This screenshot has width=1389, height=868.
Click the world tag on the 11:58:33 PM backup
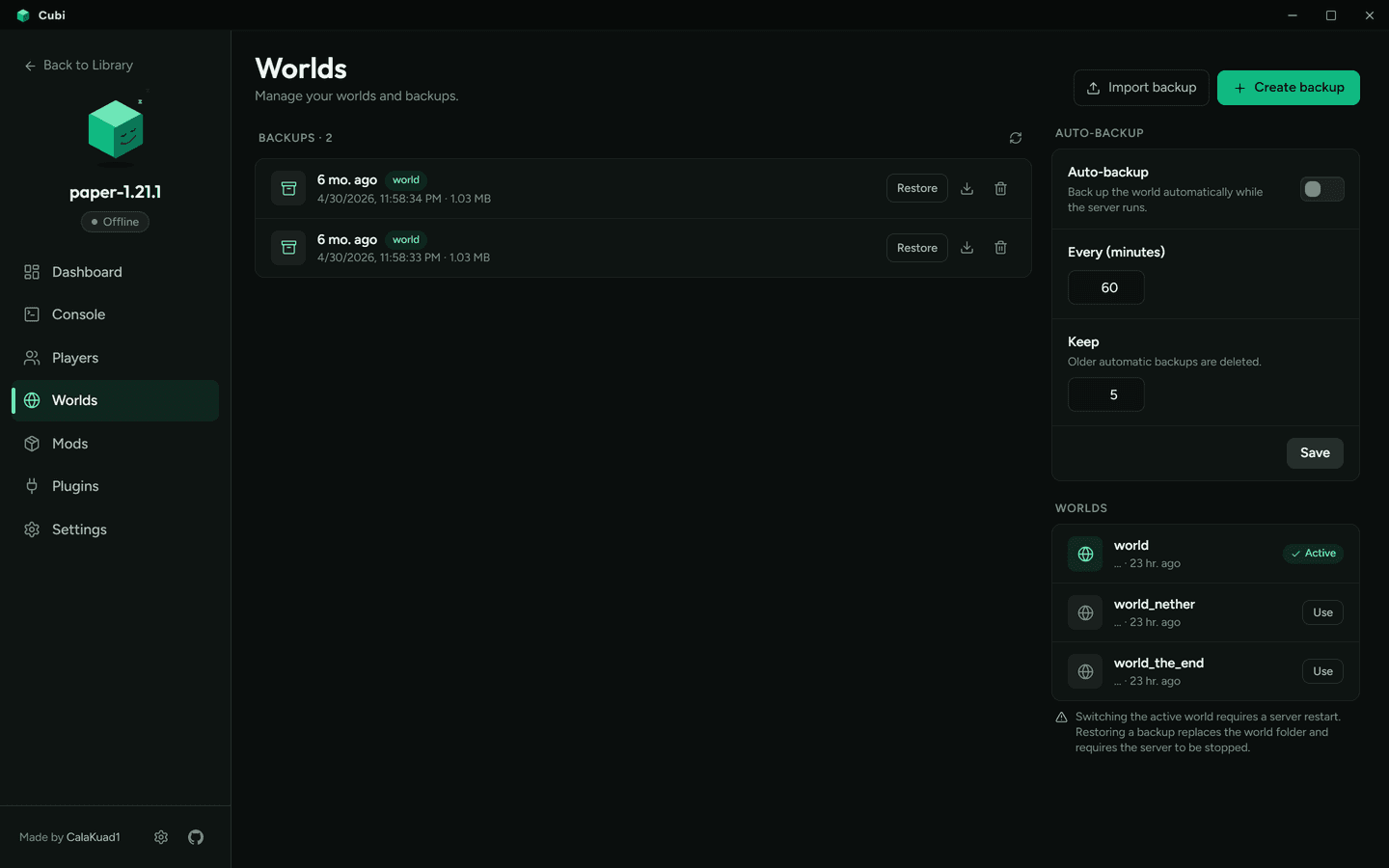[406, 240]
